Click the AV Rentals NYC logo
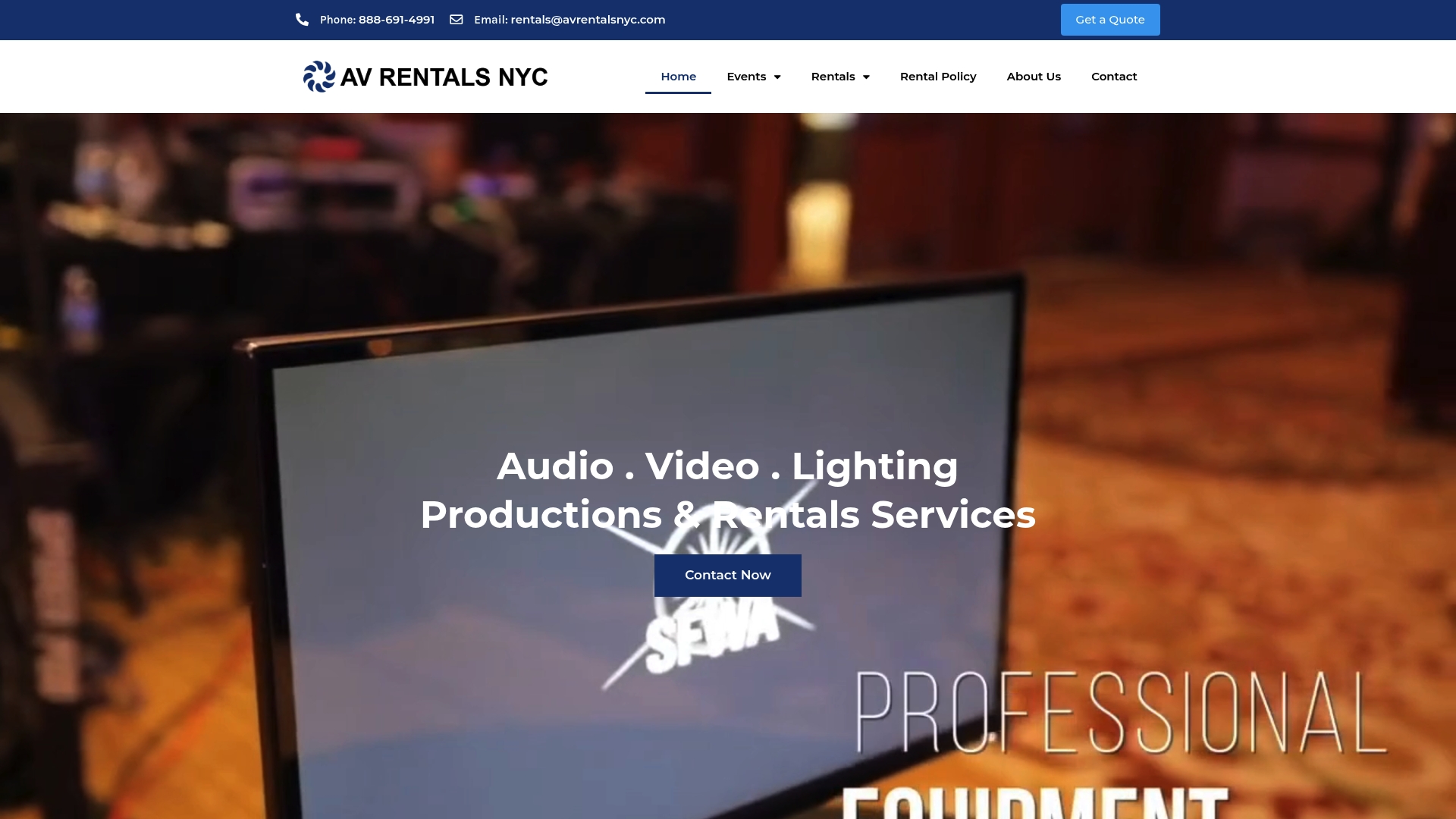1456x819 pixels. pos(425,77)
